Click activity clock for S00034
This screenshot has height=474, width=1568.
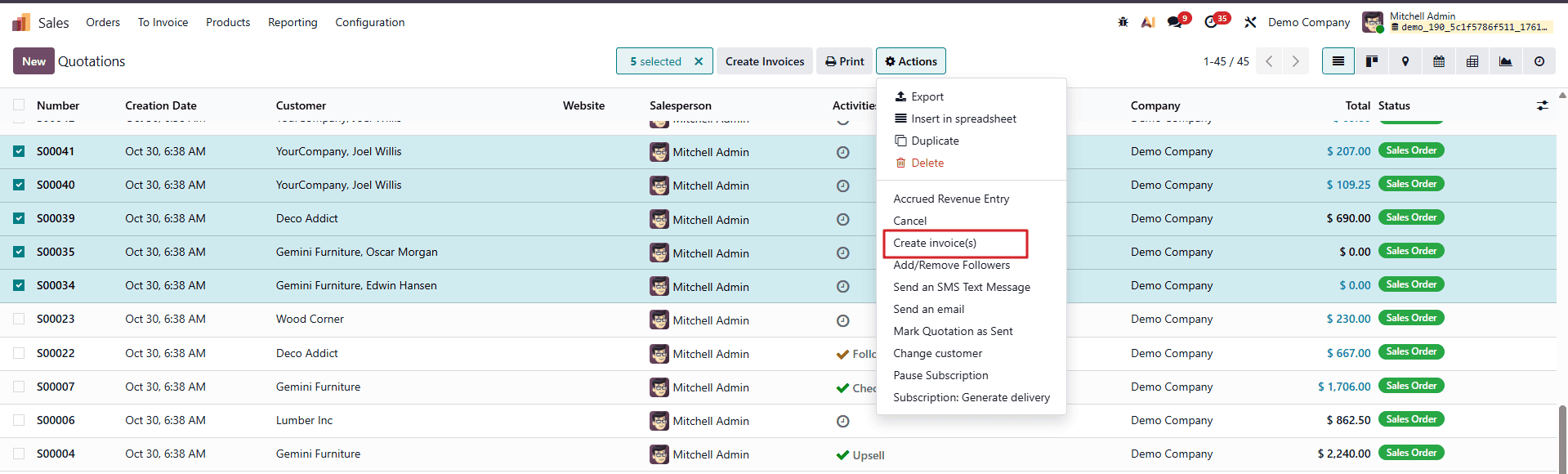(843, 287)
